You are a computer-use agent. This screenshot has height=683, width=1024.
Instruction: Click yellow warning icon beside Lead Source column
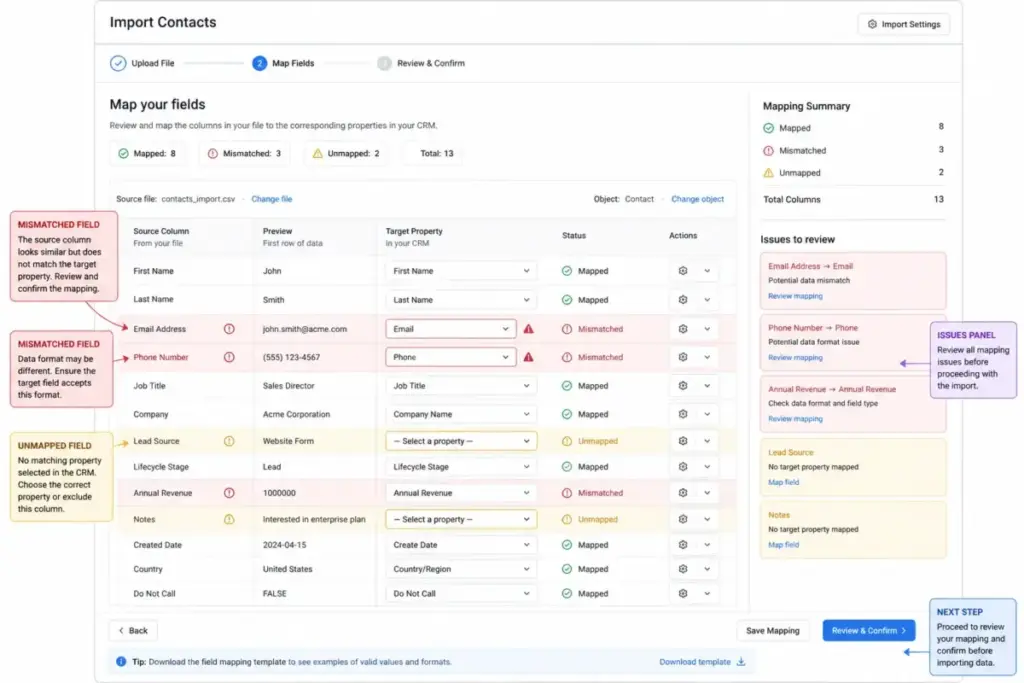coord(229,441)
